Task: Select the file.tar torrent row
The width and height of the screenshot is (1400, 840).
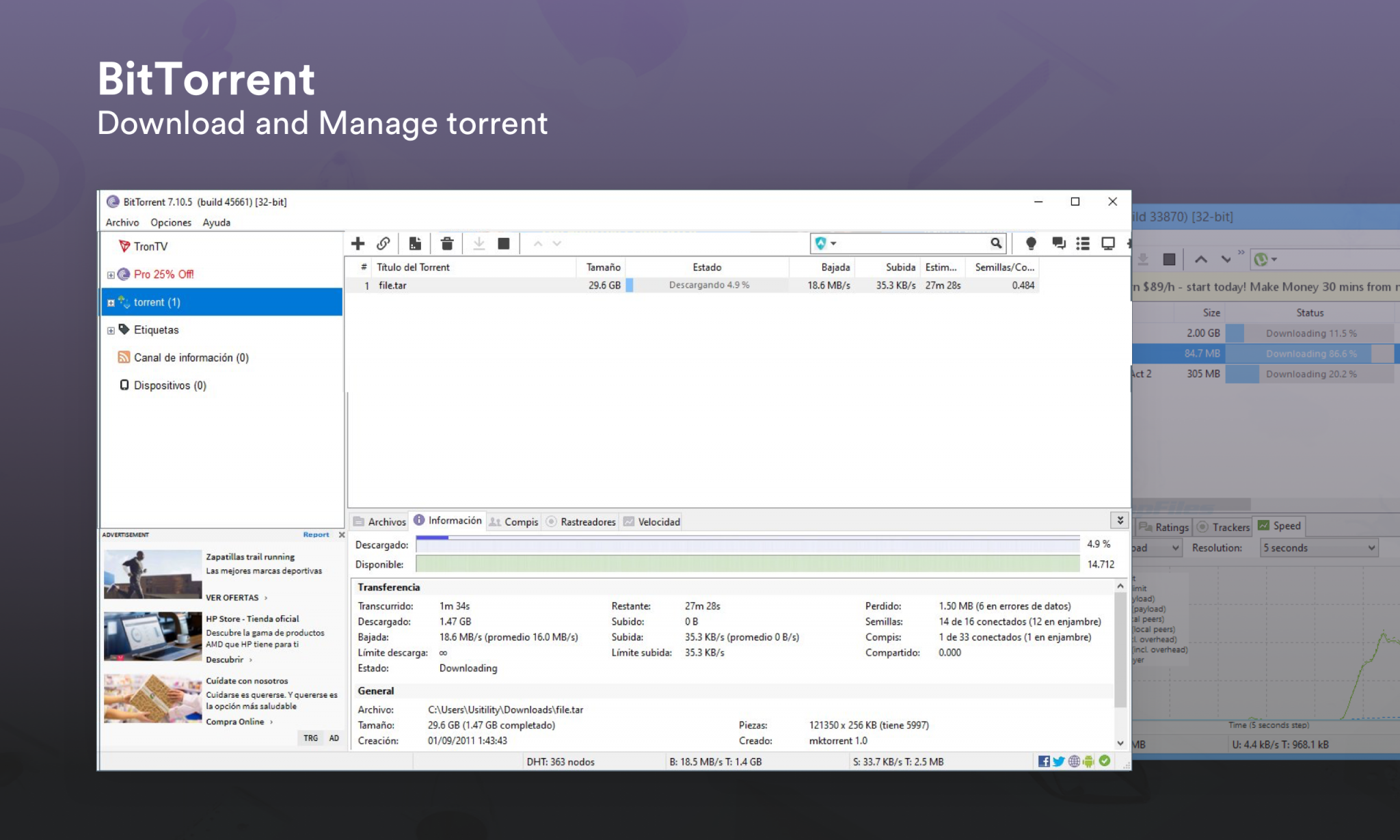Action: [x=692, y=286]
